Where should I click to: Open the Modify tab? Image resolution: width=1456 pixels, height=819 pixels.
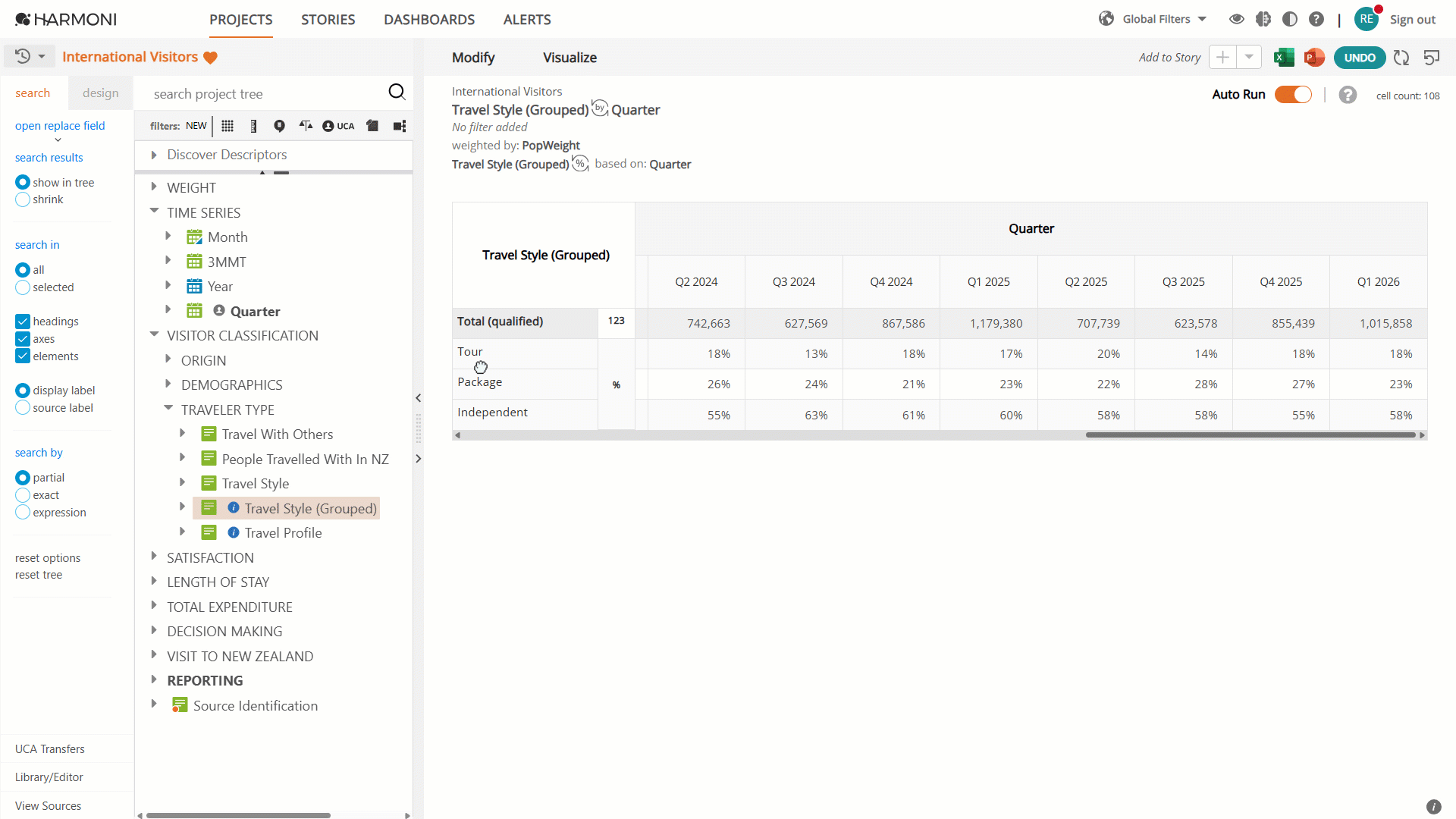click(473, 58)
